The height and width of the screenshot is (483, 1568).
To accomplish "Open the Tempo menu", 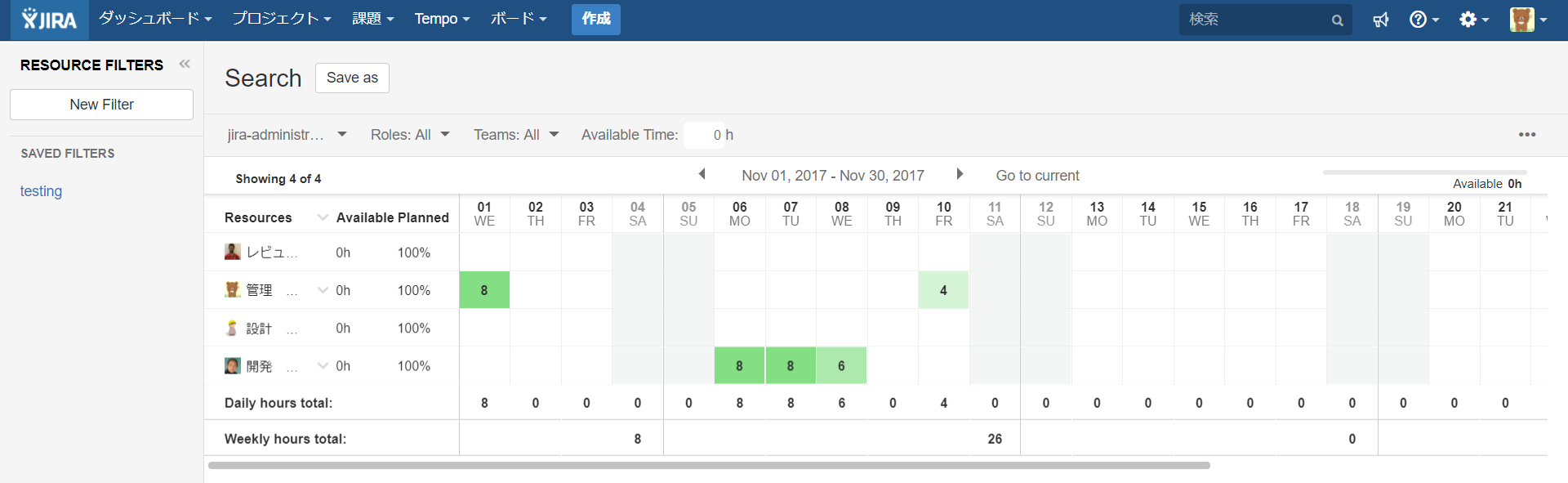I will click(x=442, y=19).
